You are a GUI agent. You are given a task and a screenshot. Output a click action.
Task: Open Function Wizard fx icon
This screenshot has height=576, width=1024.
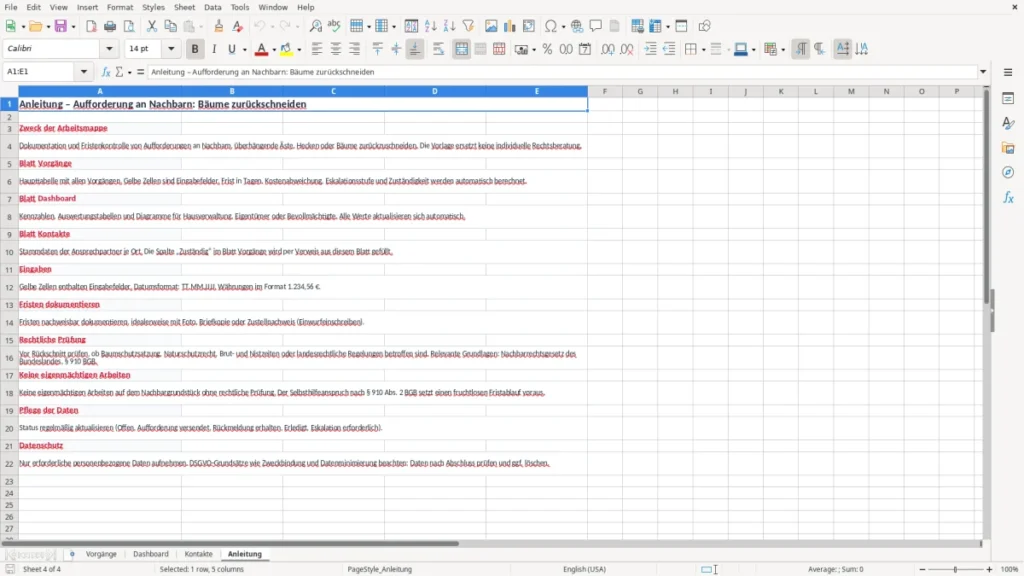click(x=106, y=72)
